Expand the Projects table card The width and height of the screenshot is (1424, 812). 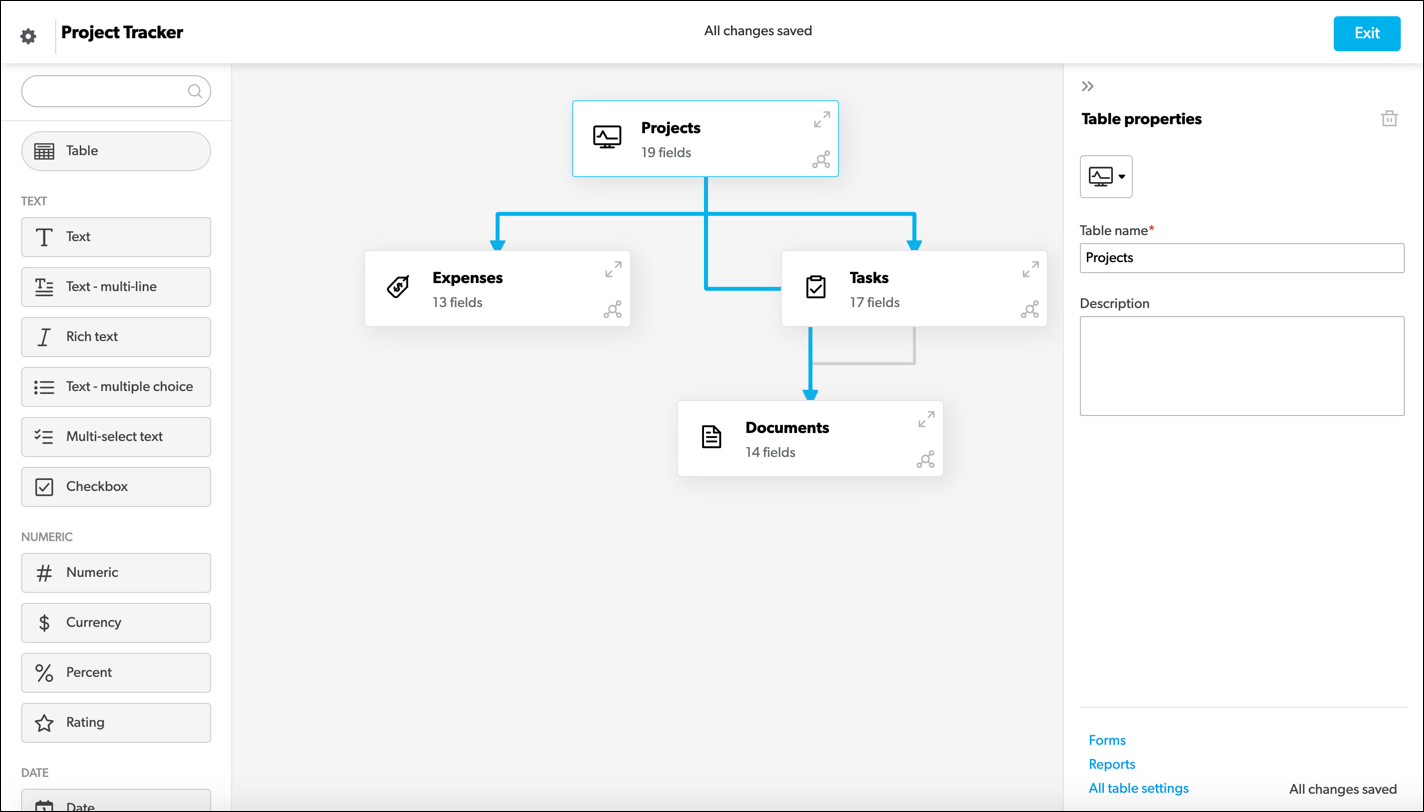point(822,120)
